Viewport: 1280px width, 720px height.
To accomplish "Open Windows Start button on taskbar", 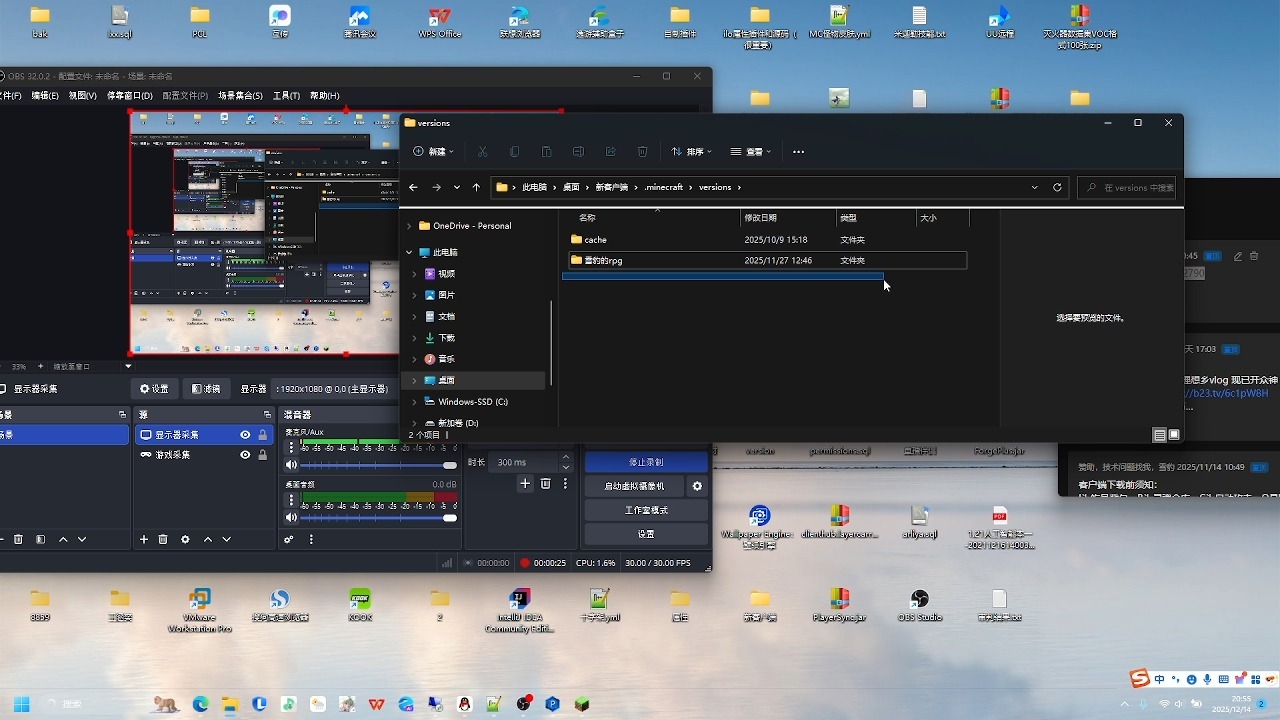I will click(x=21, y=704).
